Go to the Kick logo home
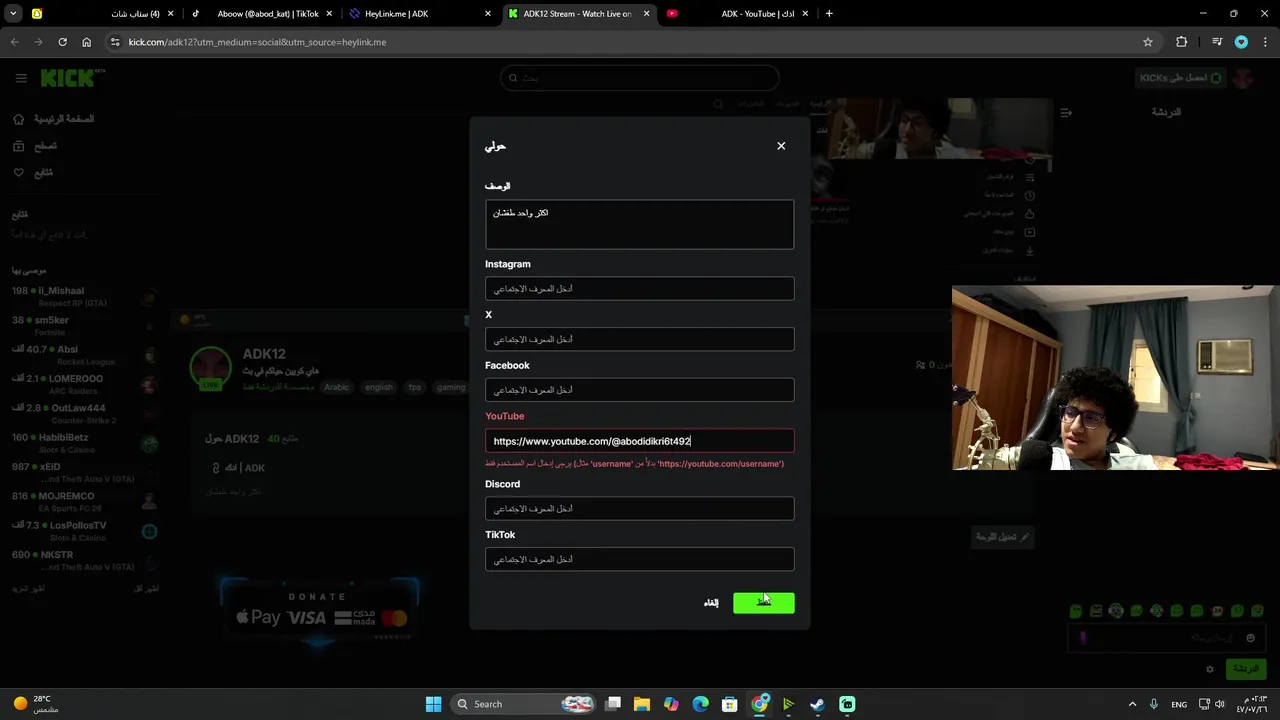This screenshot has height=720, width=1280. coord(72,78)
